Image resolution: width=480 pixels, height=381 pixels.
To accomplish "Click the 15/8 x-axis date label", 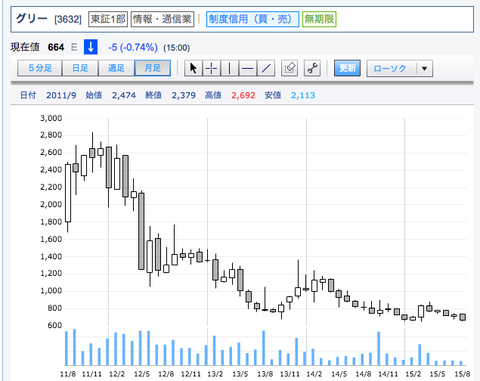I will pyautogui.click(x=462, y=374).
